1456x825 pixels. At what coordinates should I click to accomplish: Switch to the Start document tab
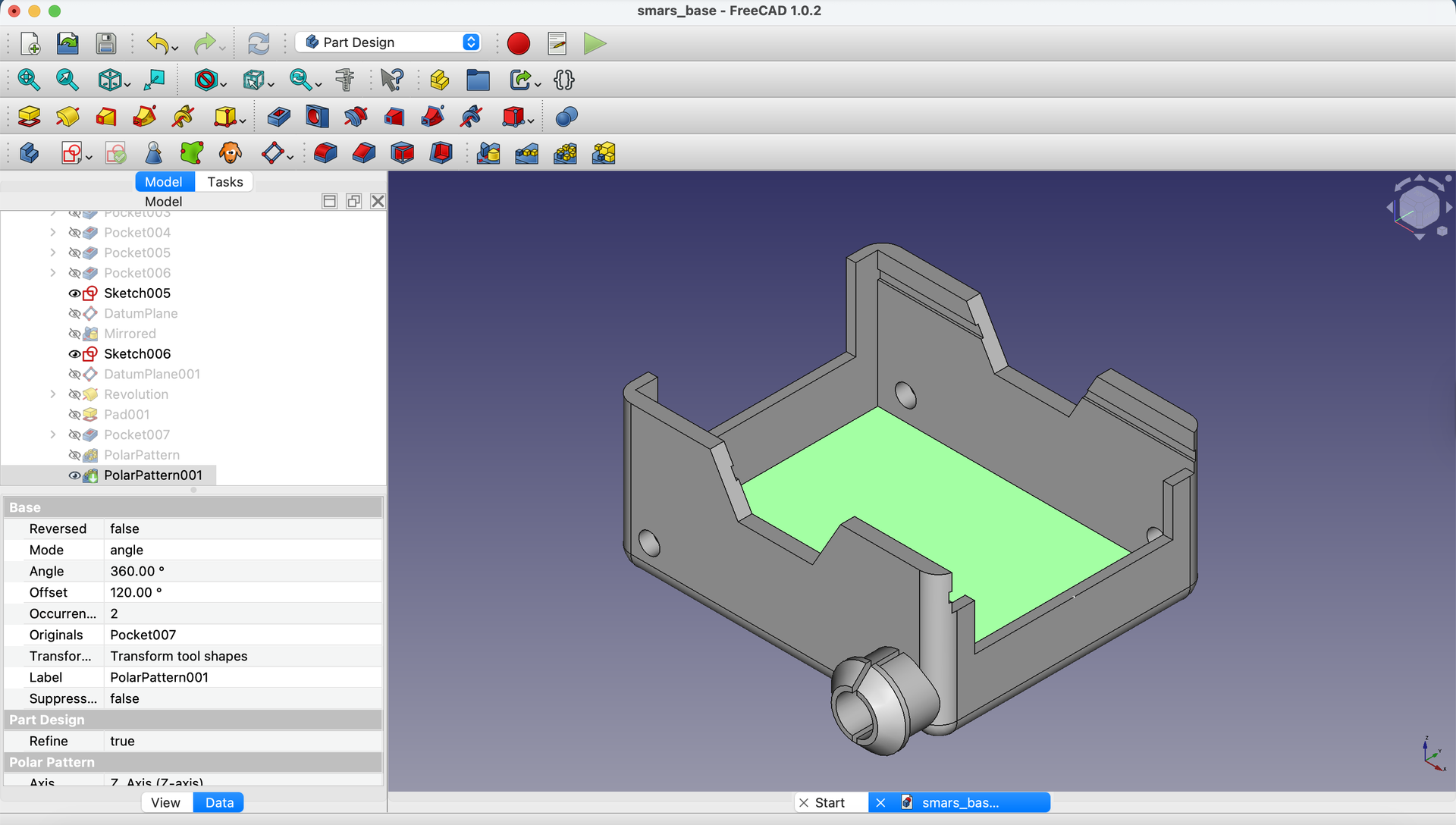tap(830, 802)
